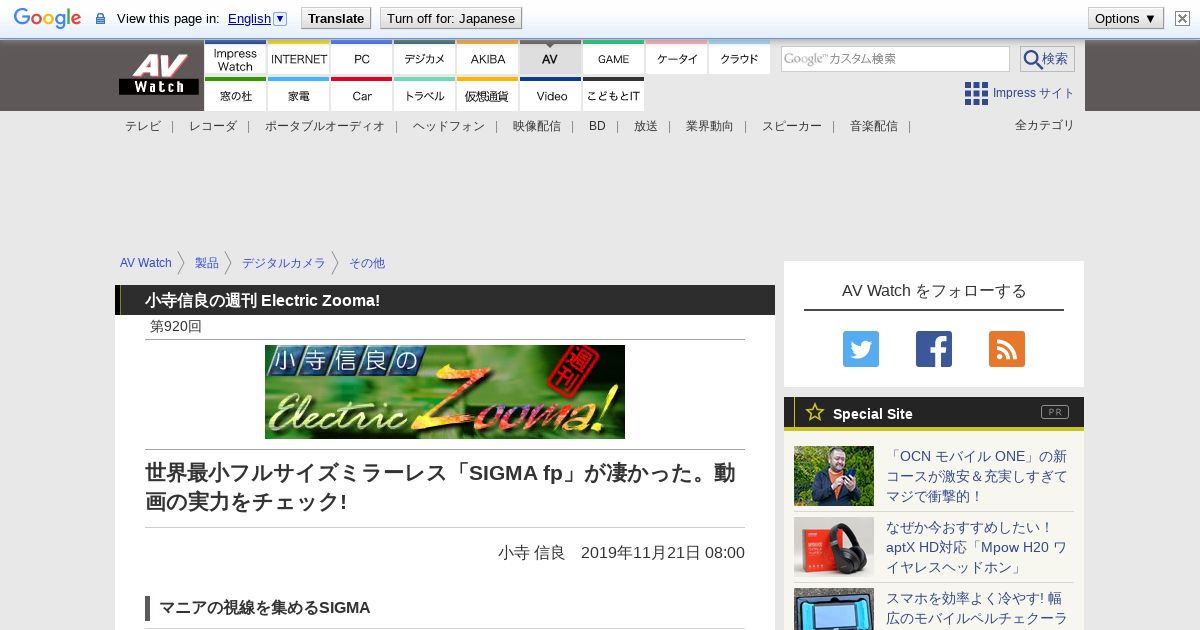Click the Special Site star icon
The height and width of the screenshot is (630, 1200).
[815, 412]
